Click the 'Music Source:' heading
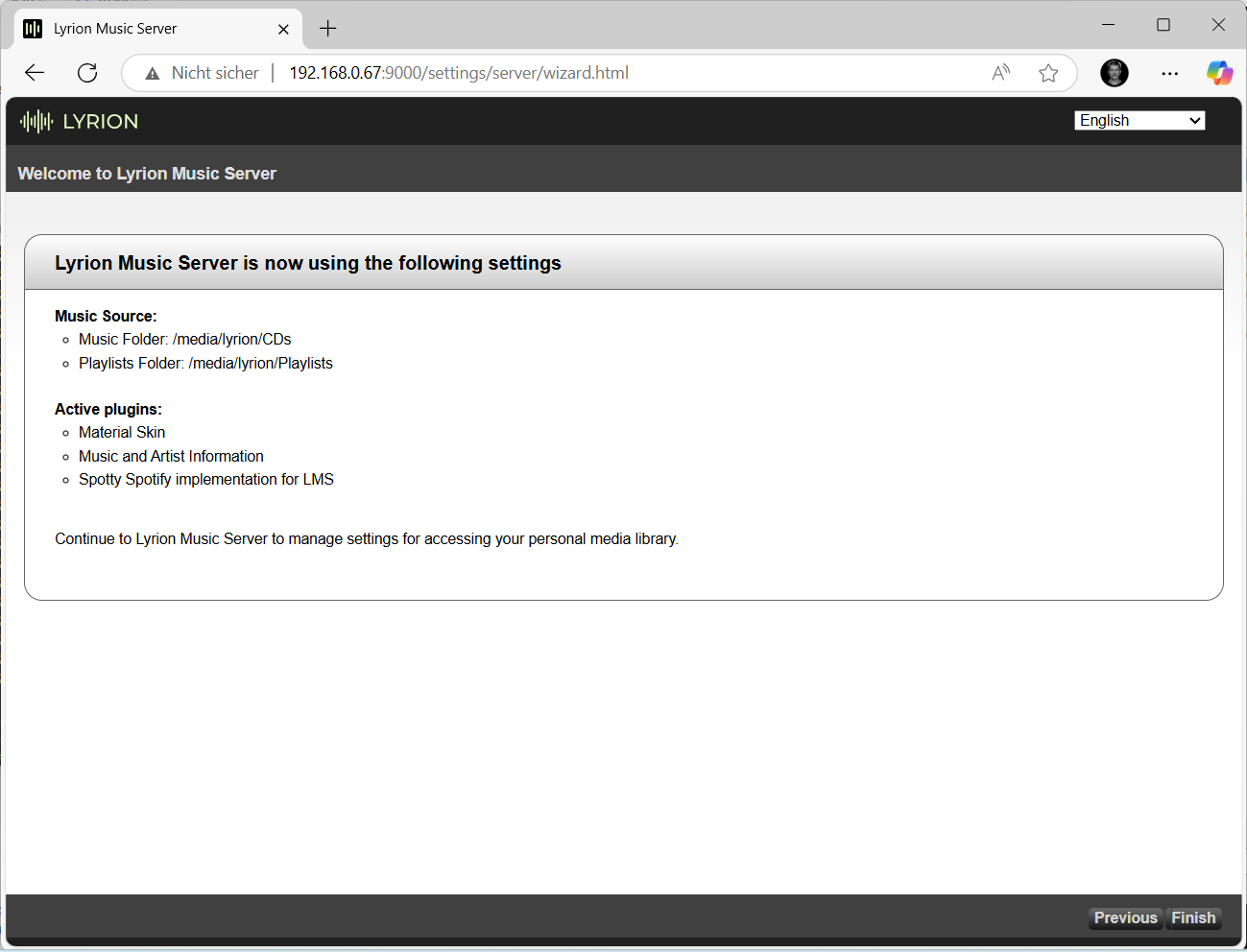This screenshot has height=952, width=1247. (106, 317)
